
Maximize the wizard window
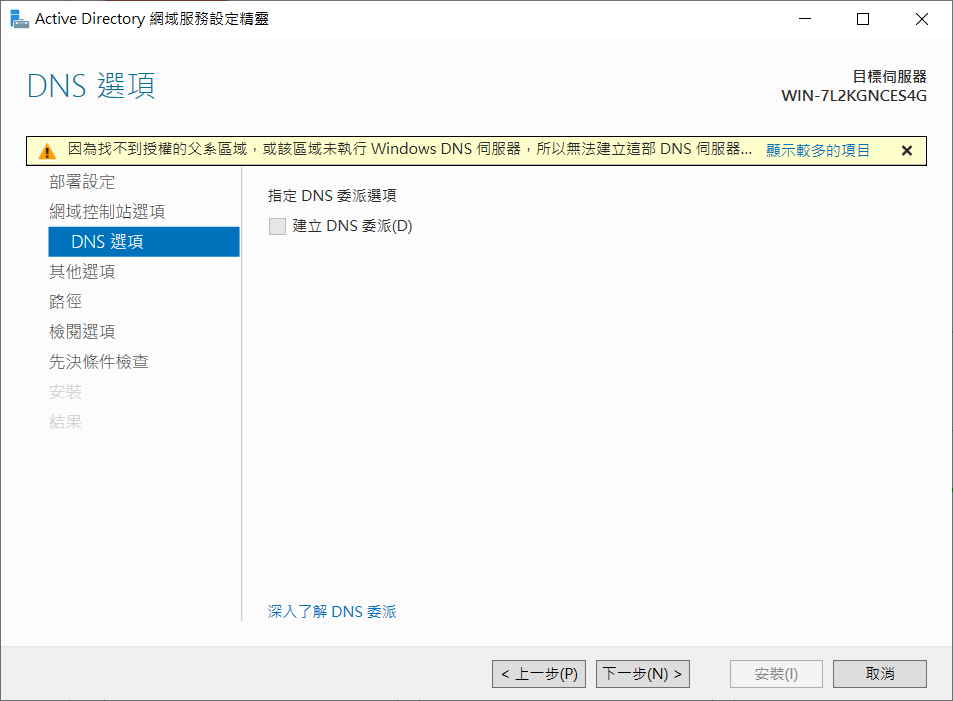click(x=863, y=19)
